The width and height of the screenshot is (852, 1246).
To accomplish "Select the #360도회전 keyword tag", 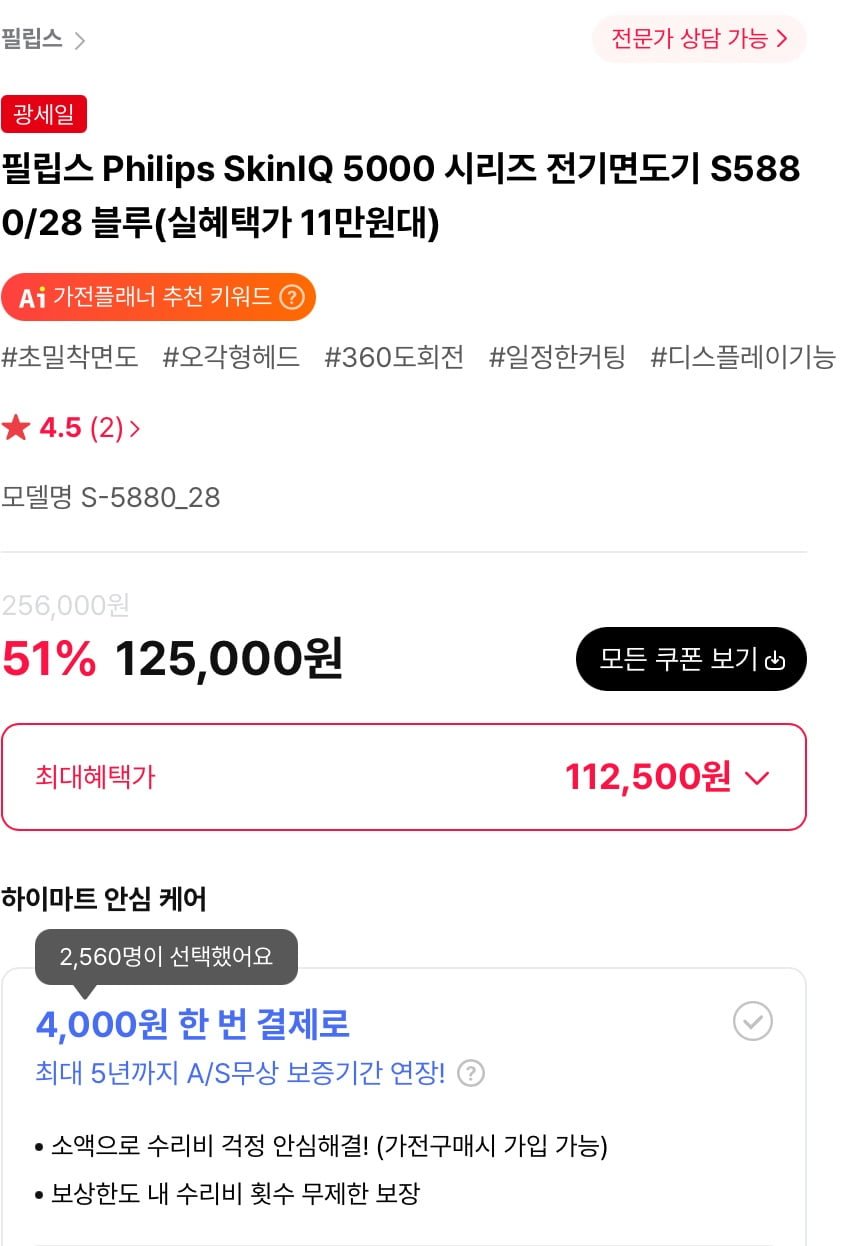I will (394, 358).
